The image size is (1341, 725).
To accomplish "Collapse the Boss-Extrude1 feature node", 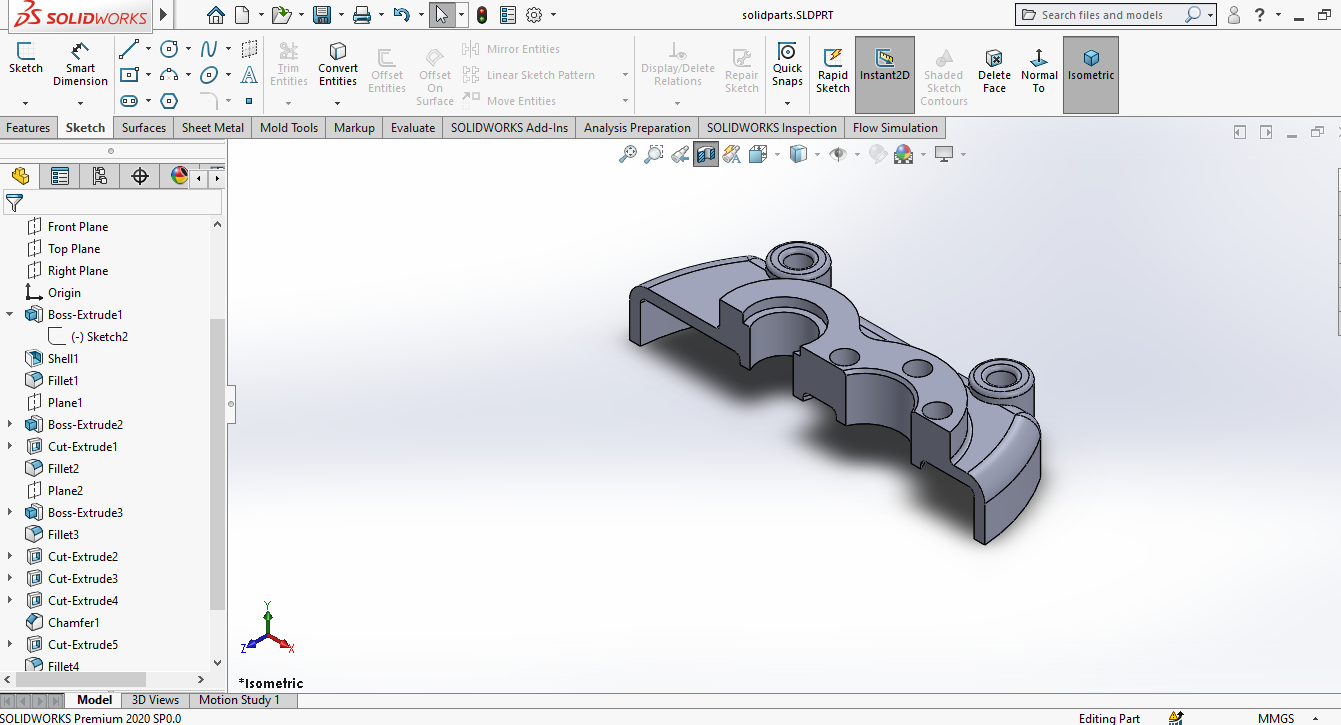I will (x=10, y=315).
